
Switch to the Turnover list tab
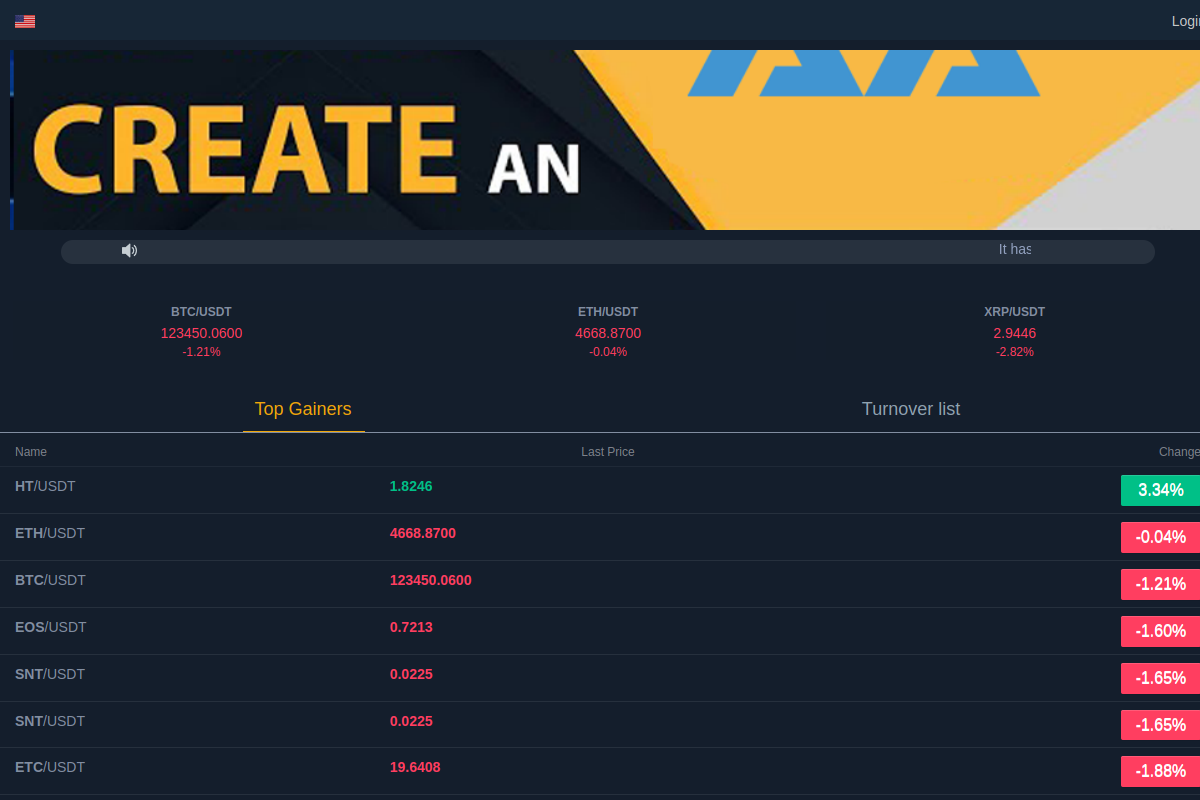pos(910,409)
